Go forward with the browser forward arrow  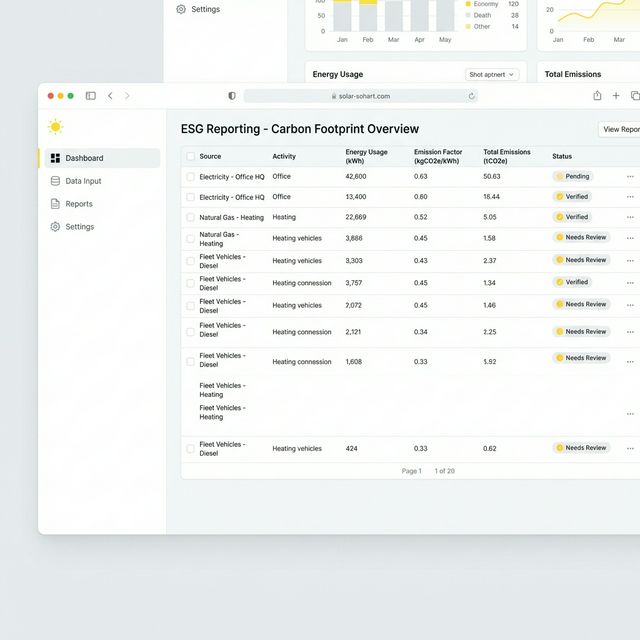(127, 96)
